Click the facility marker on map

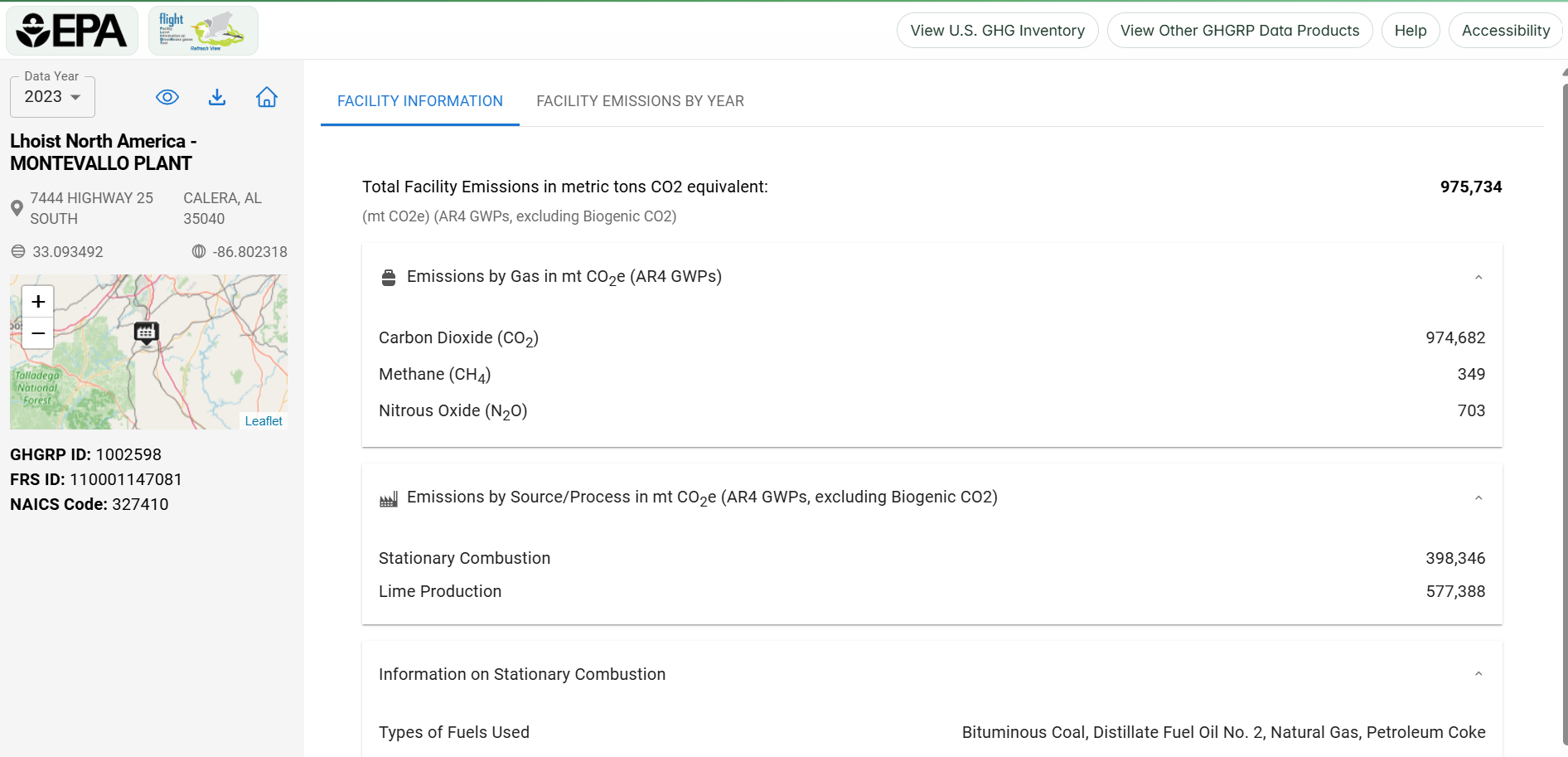pos(146,333)
